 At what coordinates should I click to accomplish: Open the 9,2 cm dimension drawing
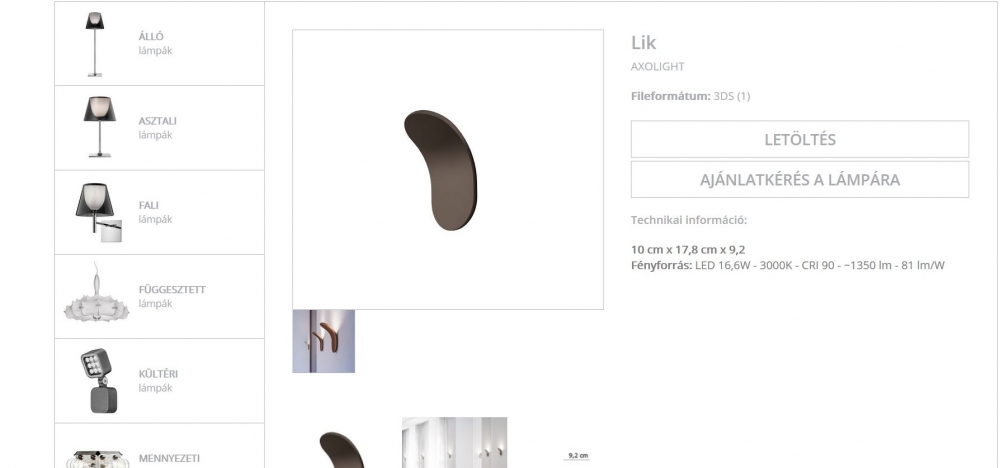(x=578, y=458)
